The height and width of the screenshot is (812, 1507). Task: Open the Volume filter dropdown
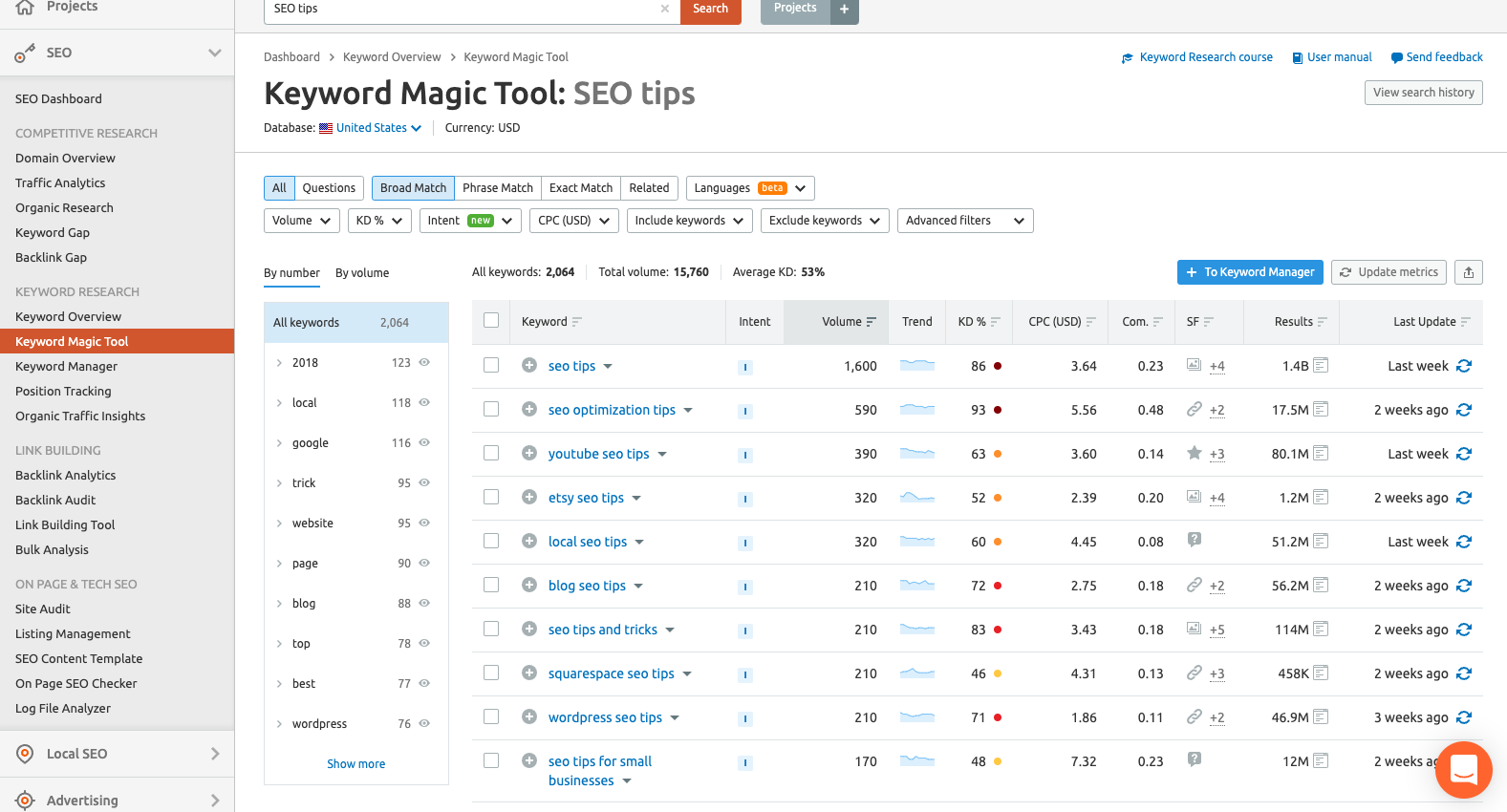pos(302,221)
